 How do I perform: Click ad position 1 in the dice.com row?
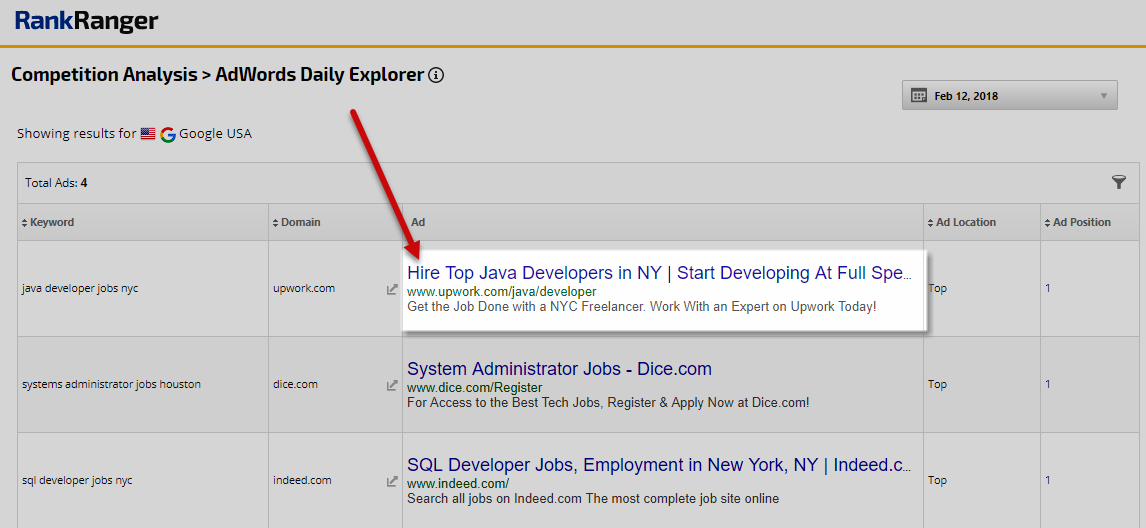pos(1048,384)
